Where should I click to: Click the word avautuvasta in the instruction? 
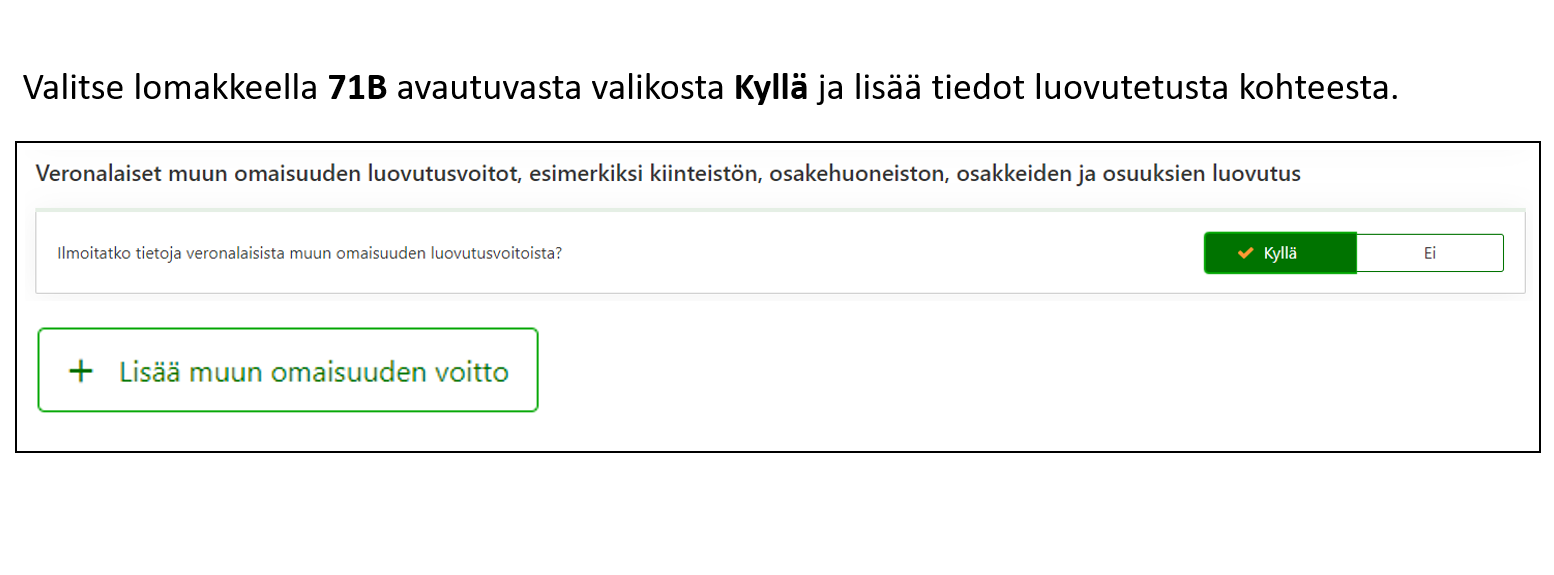[x=490, y=88]
